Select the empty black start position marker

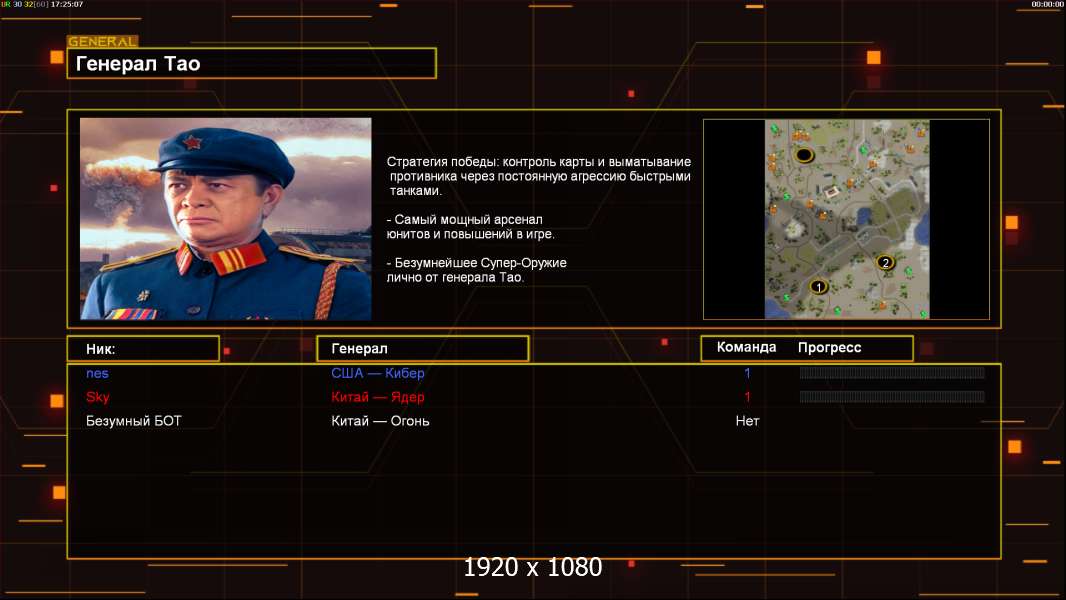[804, 155]
